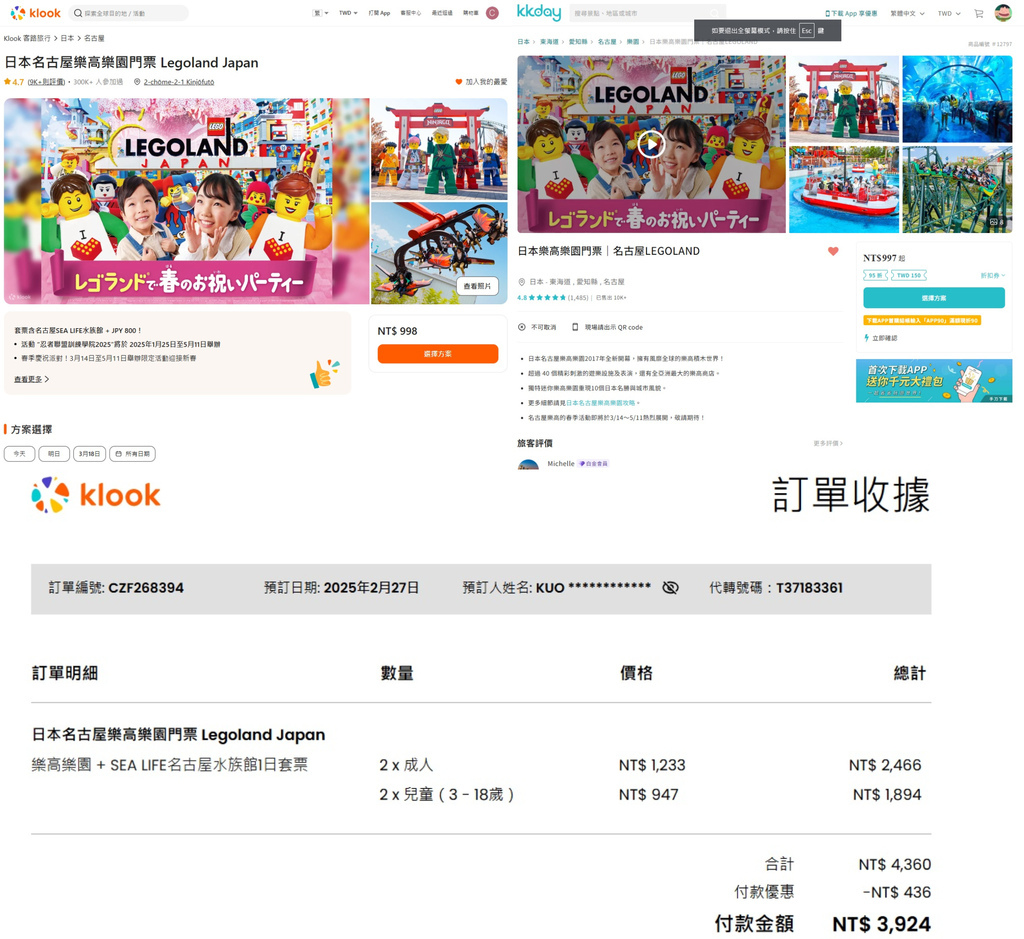Open the KKday user profile avatar

1003,12
